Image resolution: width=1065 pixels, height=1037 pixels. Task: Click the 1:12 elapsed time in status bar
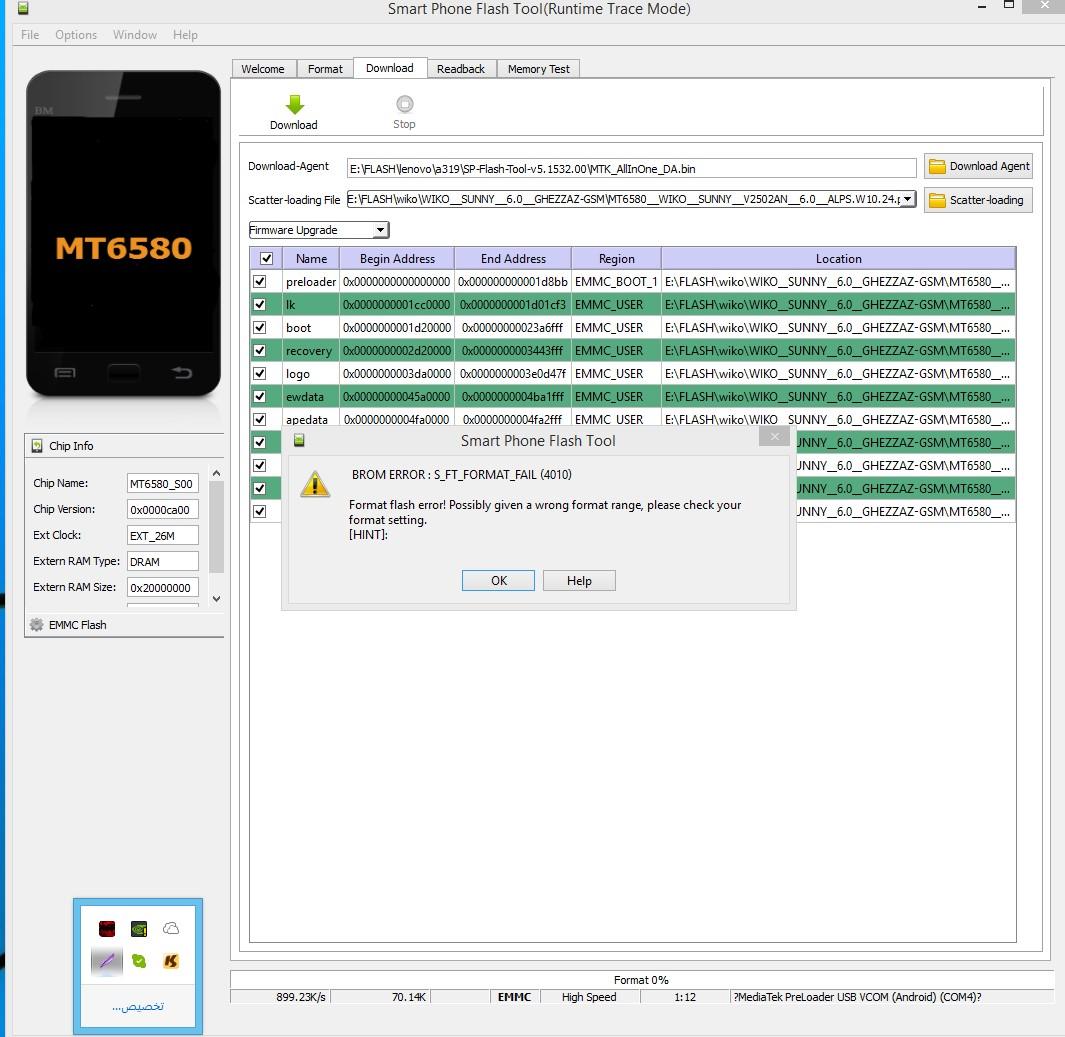click(x=685, y=997)
